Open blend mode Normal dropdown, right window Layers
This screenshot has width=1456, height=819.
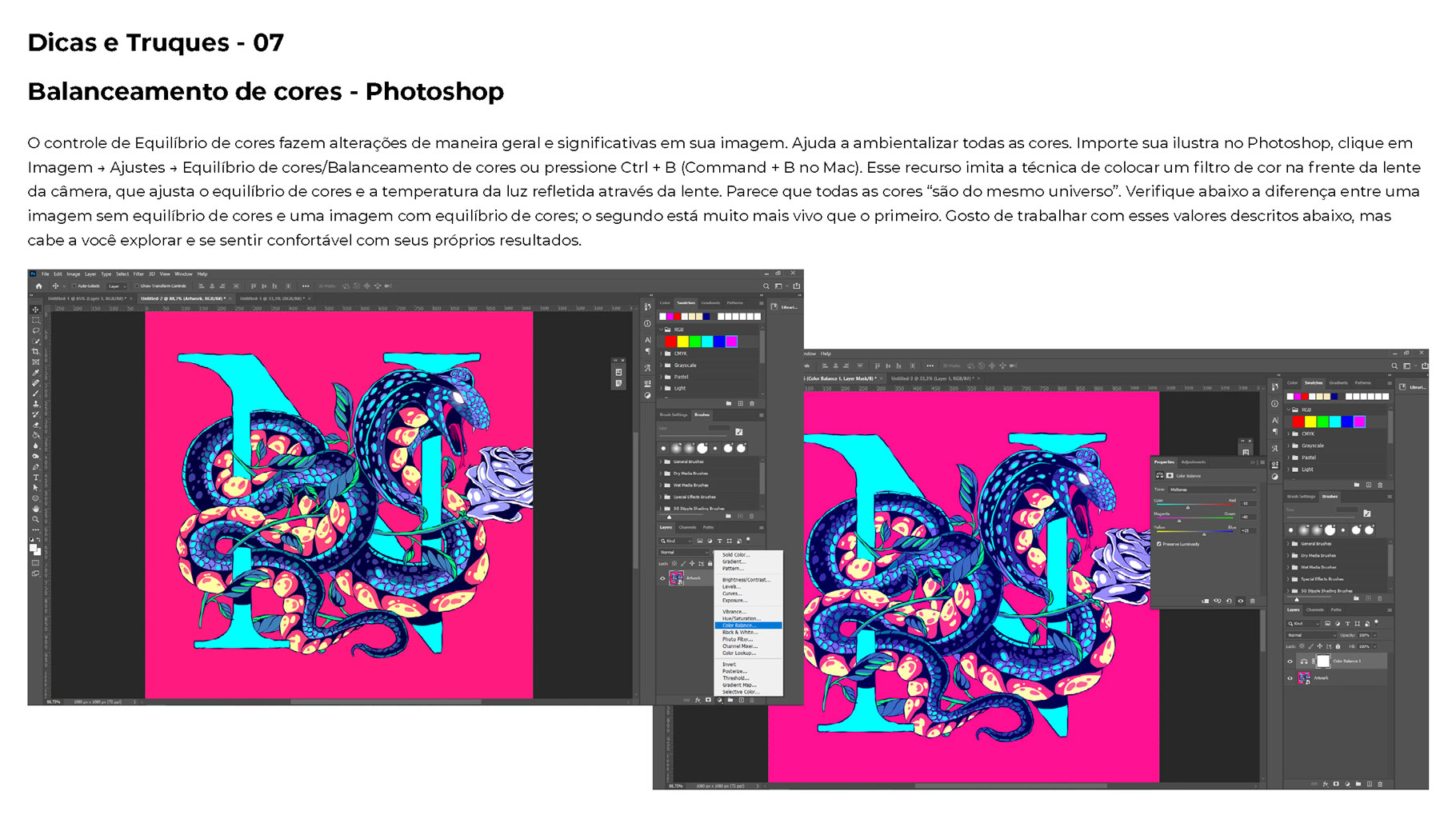[1311, 635]
